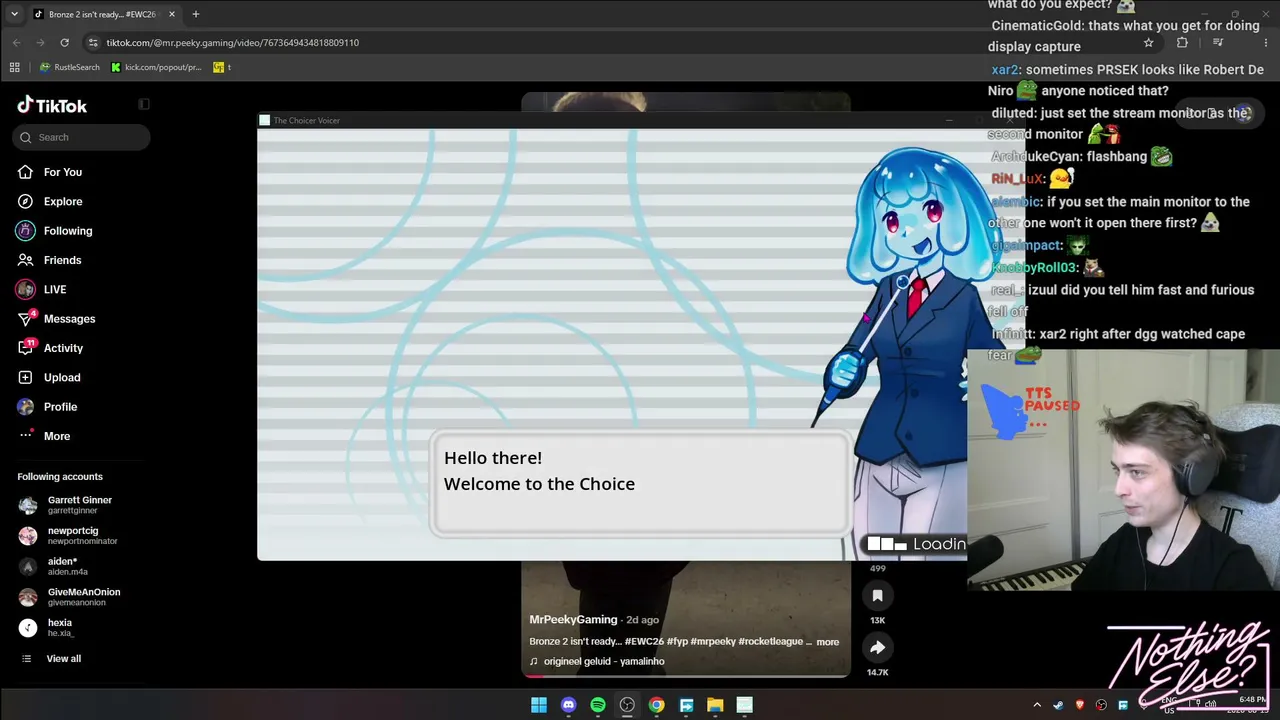Screen dimensions: 1280x720
Task: Open a new Chrome tab
Action: (196, 14)
